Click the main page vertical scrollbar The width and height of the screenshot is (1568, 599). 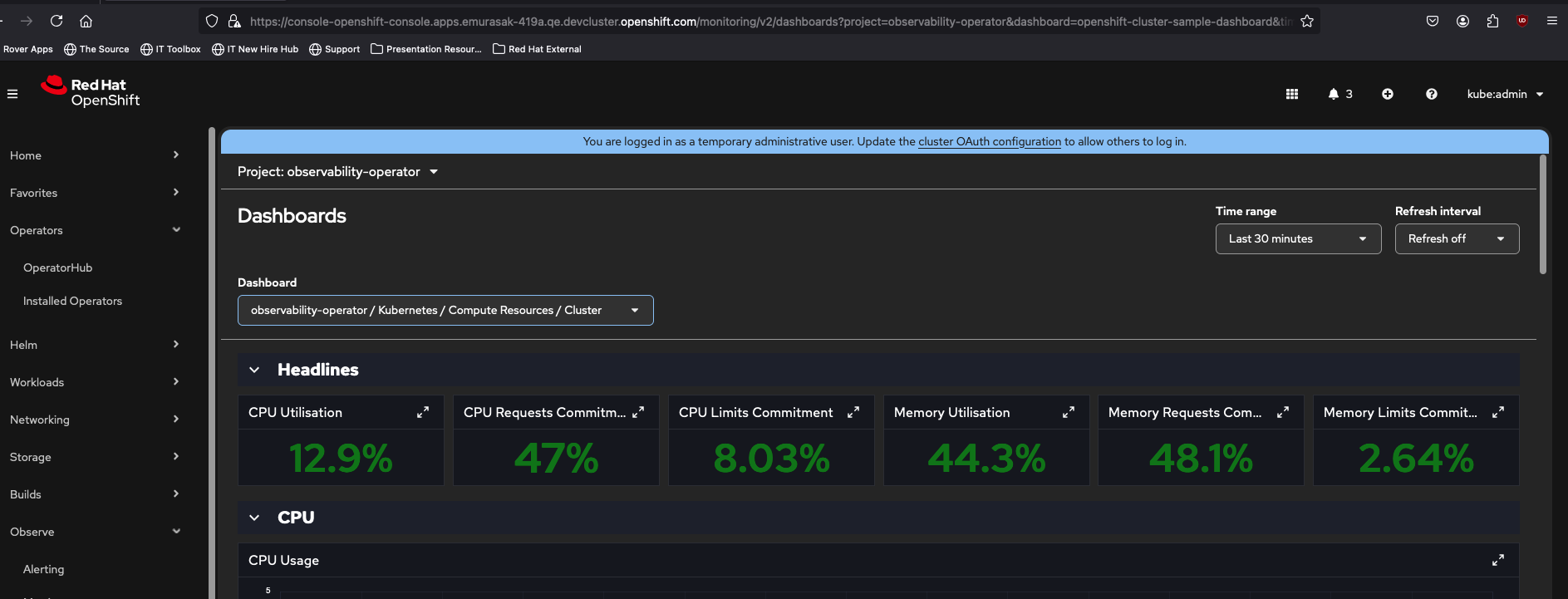click(1543, 214)
